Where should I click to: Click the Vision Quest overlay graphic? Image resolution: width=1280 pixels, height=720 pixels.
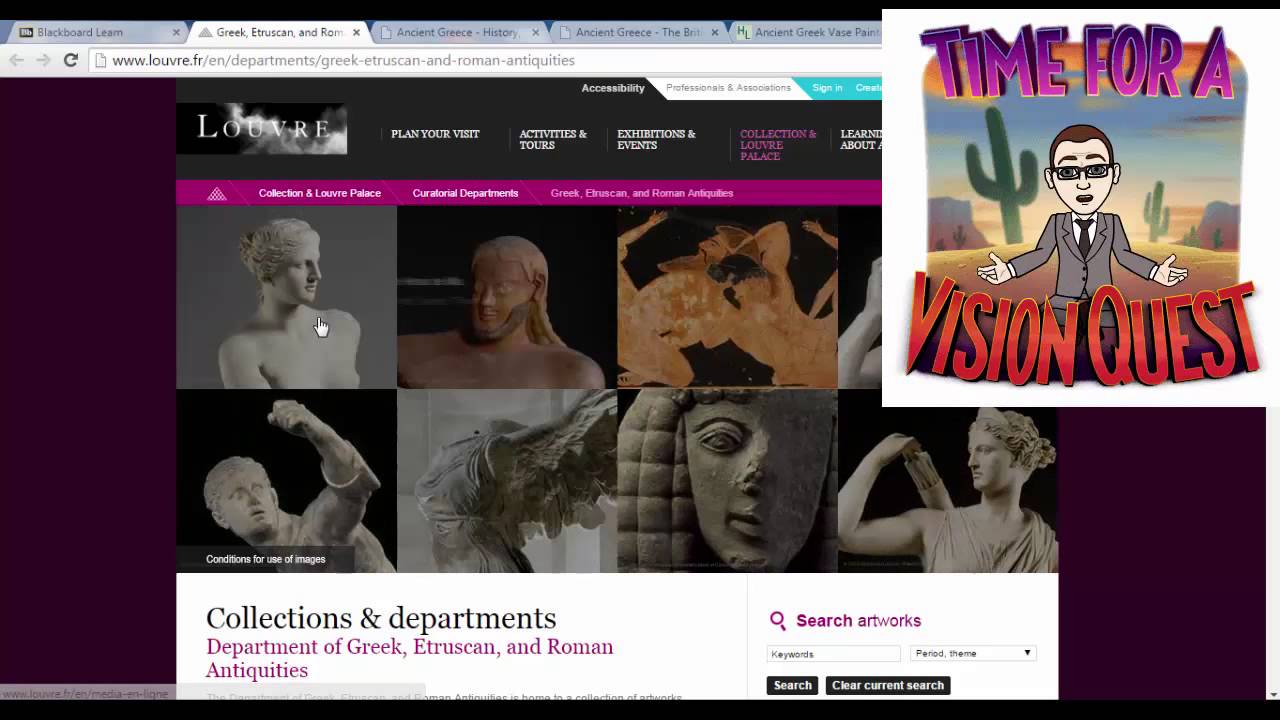(x=1081, y=208)
